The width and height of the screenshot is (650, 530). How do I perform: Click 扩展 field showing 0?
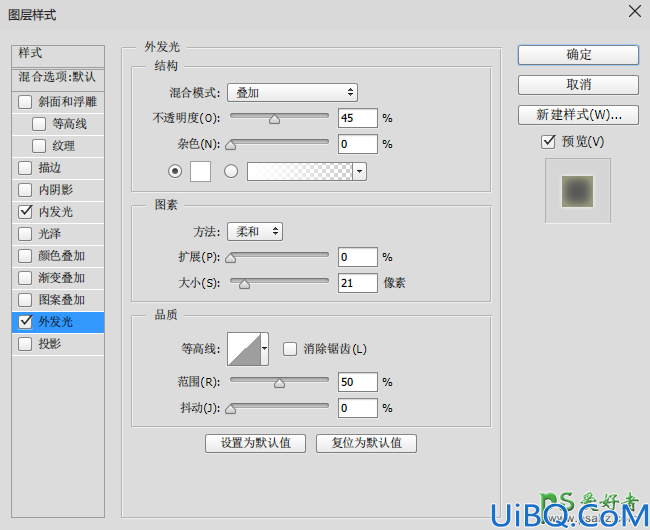tap(358, 257)
